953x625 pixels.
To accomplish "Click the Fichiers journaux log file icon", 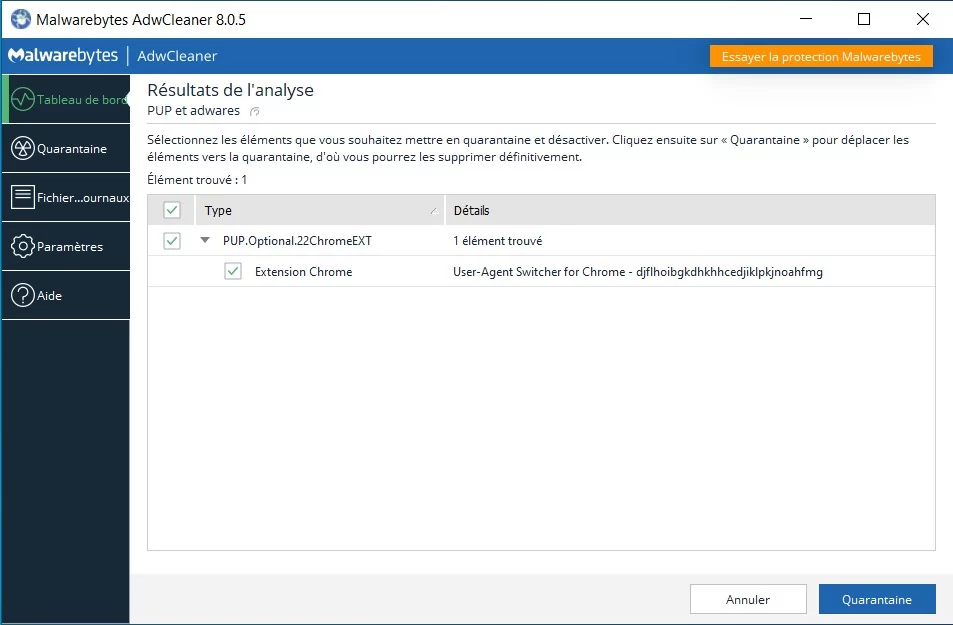I will coord(23,197).
